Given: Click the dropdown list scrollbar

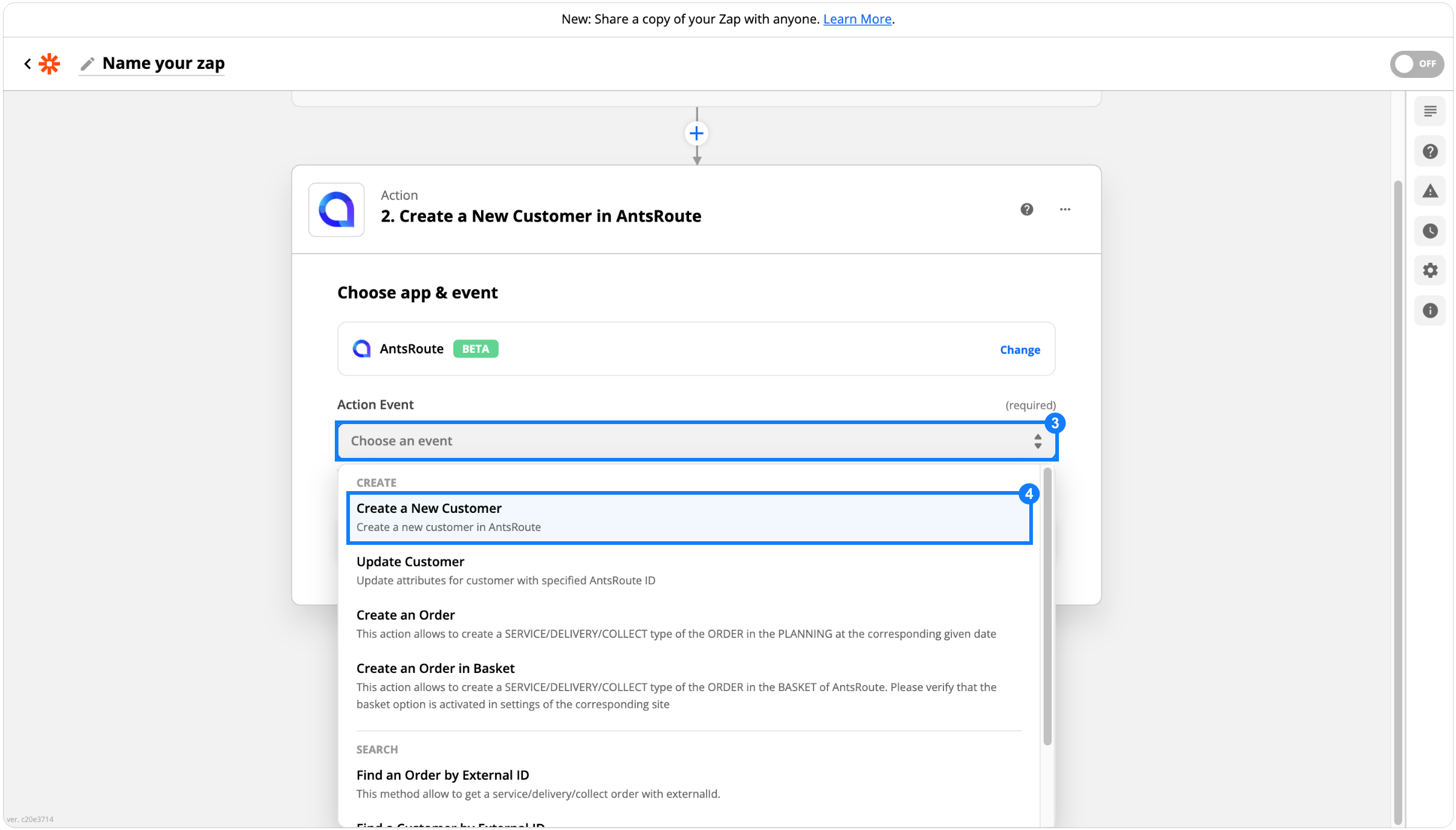Looking at the screenshot, I should coord(1047,606).
